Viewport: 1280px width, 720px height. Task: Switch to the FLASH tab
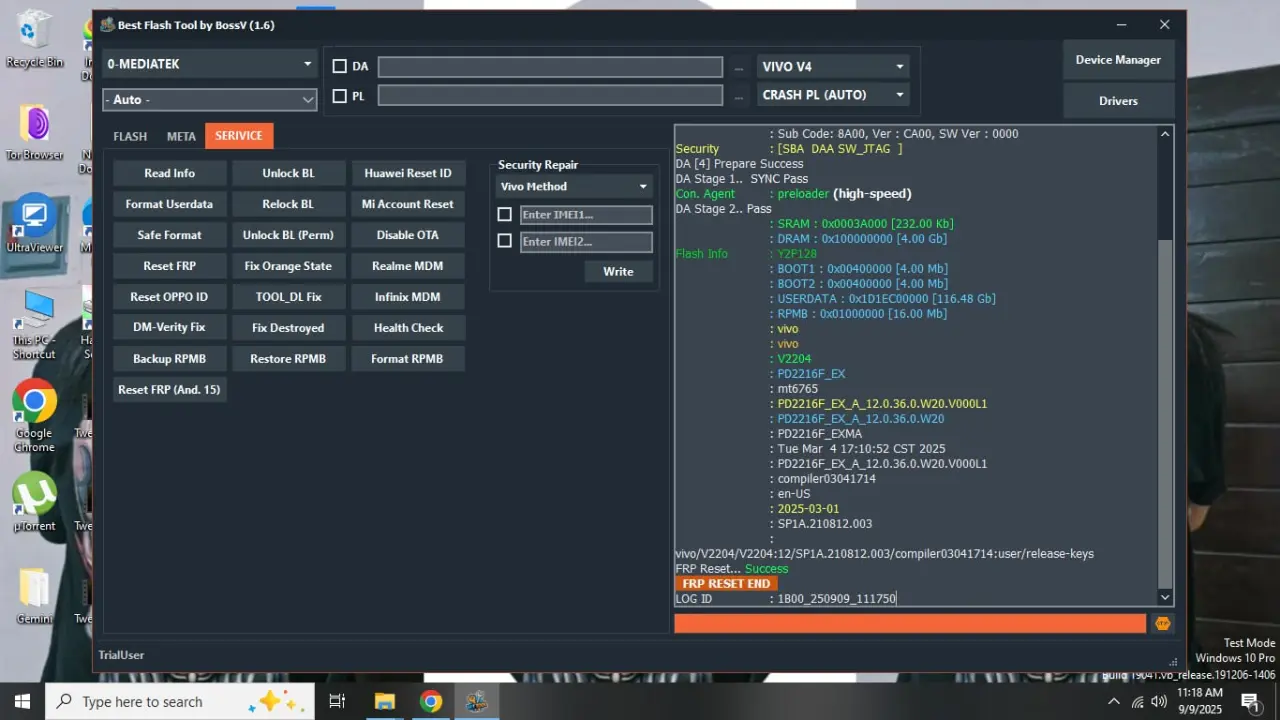point(130,136)
